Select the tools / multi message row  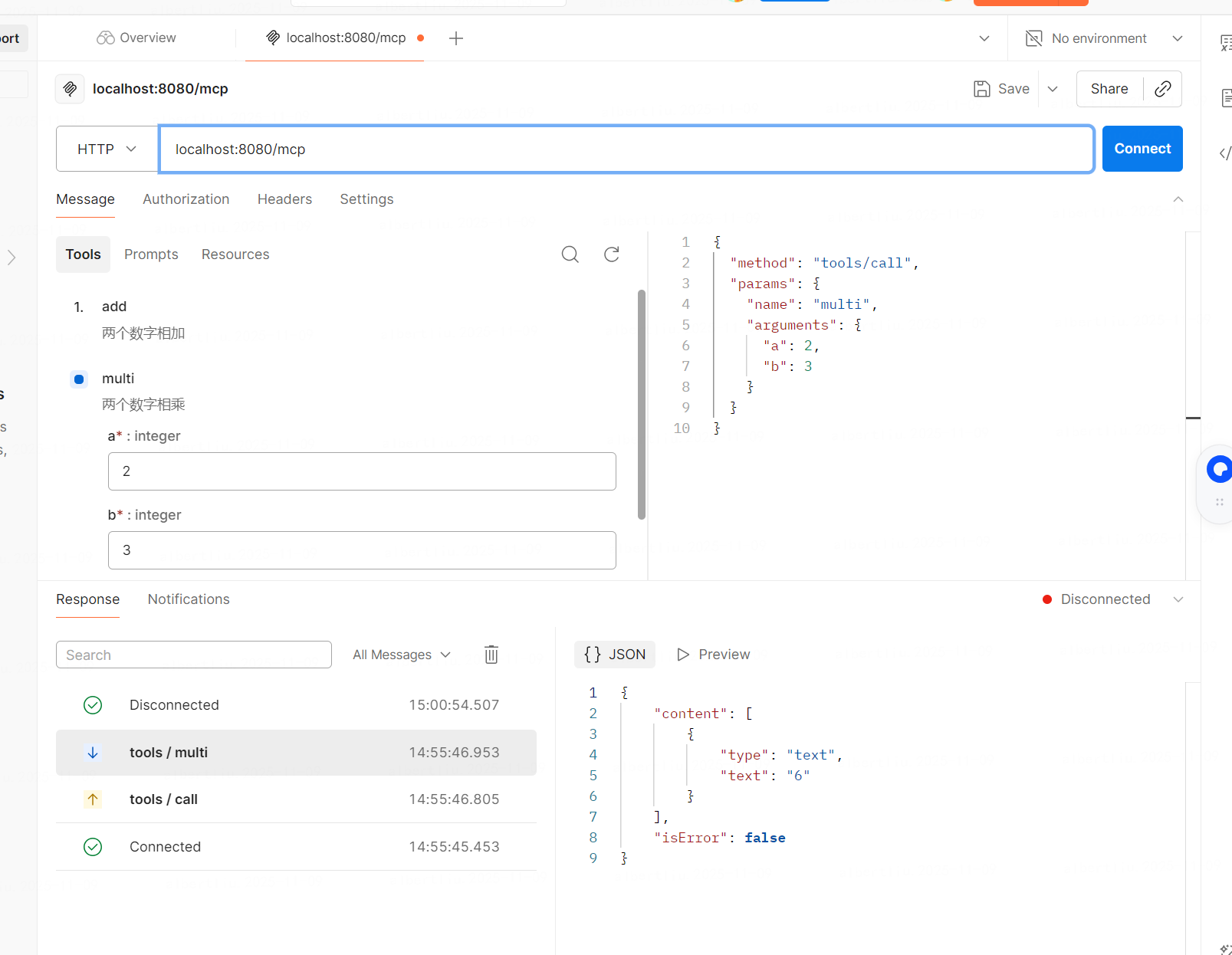point(296,753)
